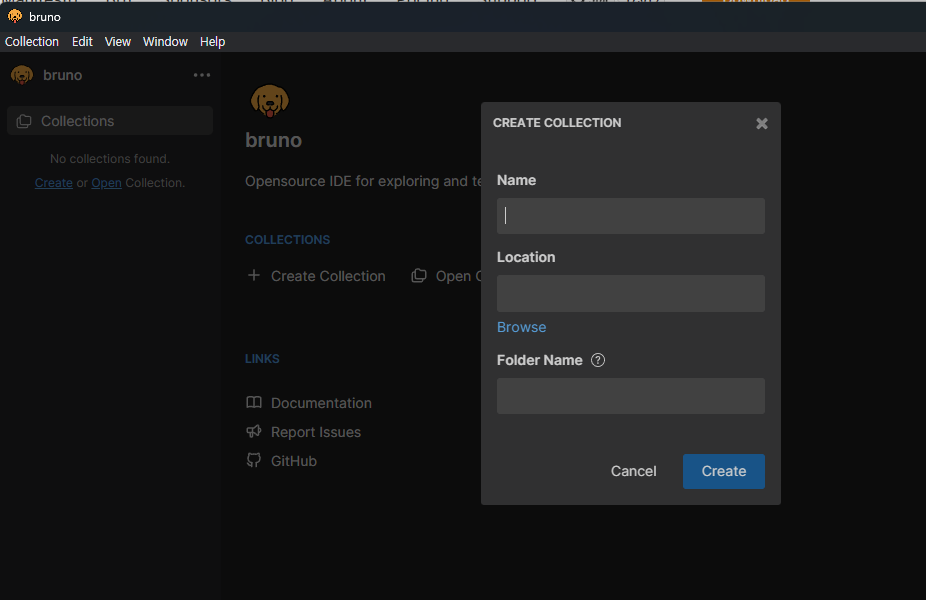Open the three-dot sidebar options menu
Image resolution: width=926 pixels, height=600 pixels.
click(x=202, y=75)
